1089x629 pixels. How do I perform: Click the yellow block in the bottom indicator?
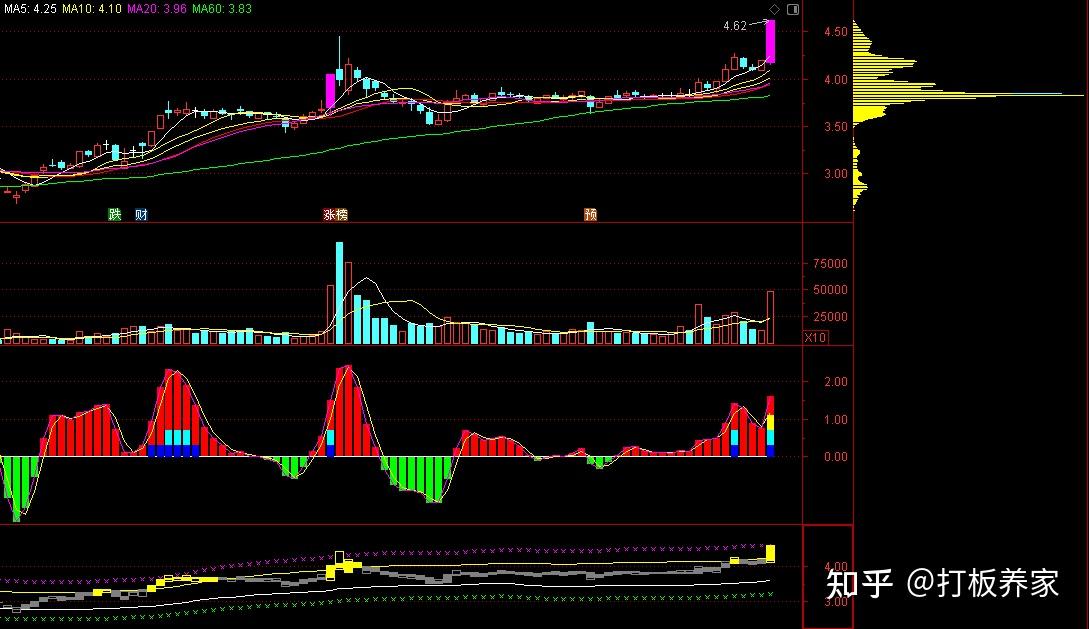coord(770,553)
